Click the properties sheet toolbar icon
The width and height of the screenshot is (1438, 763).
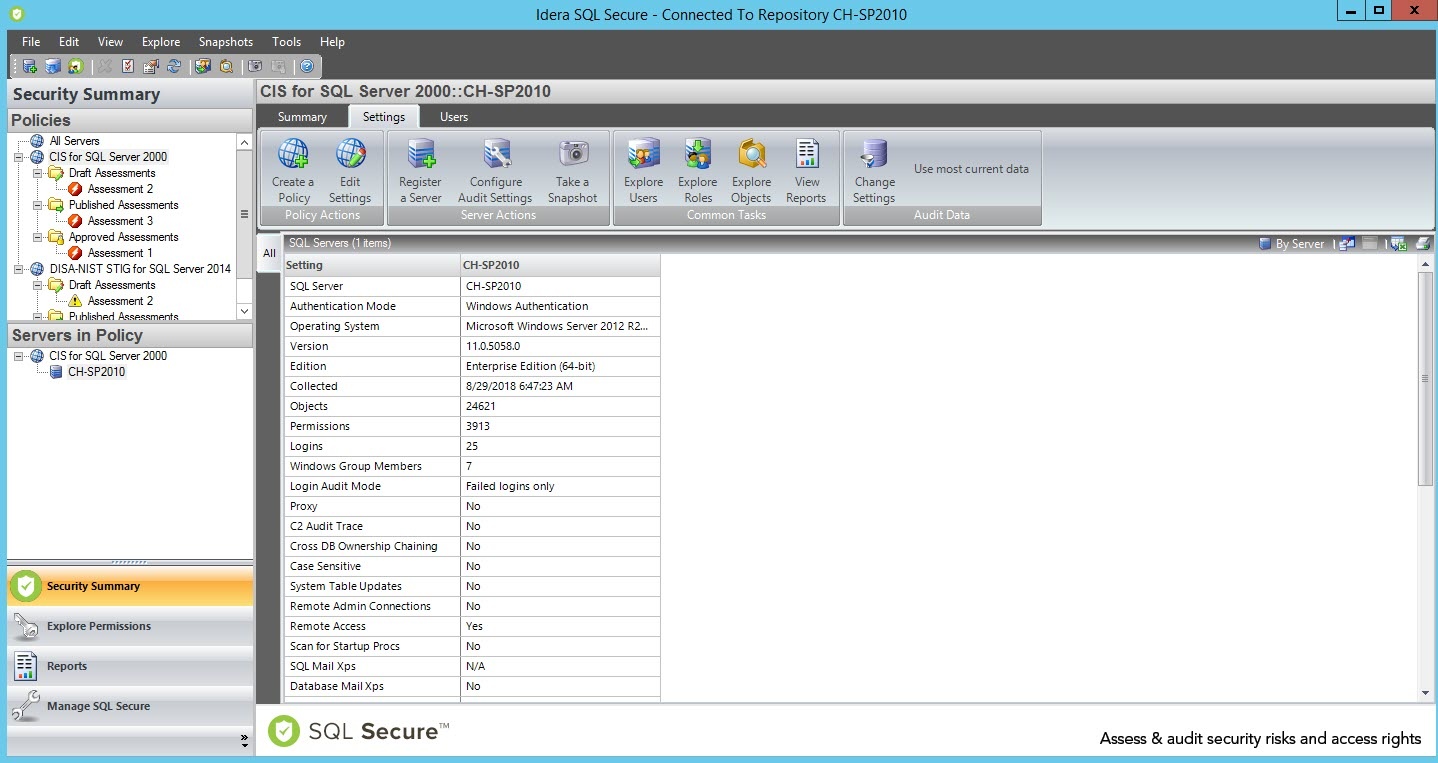151,66
